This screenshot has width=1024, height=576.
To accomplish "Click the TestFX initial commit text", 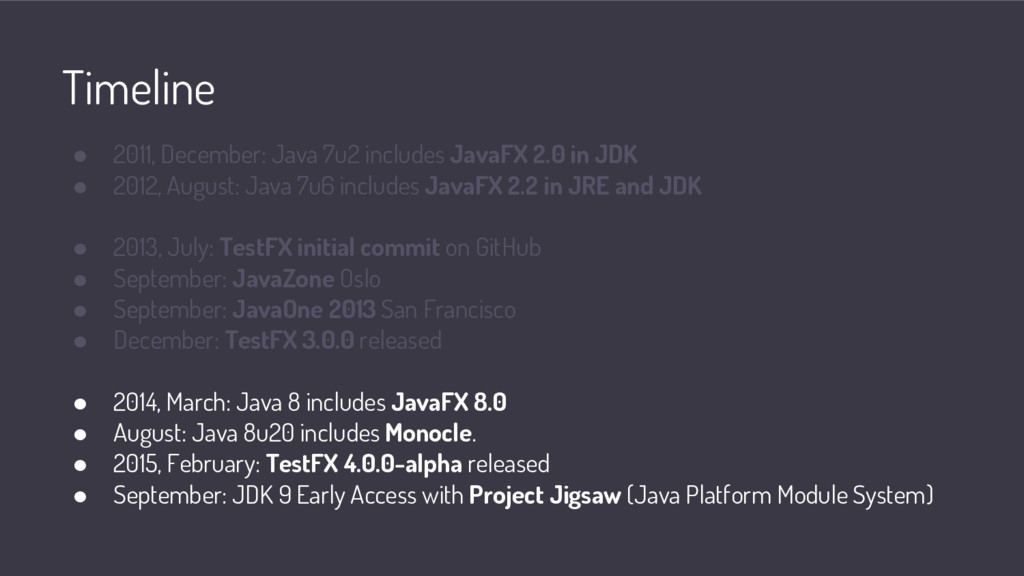I will click(330, 248).
